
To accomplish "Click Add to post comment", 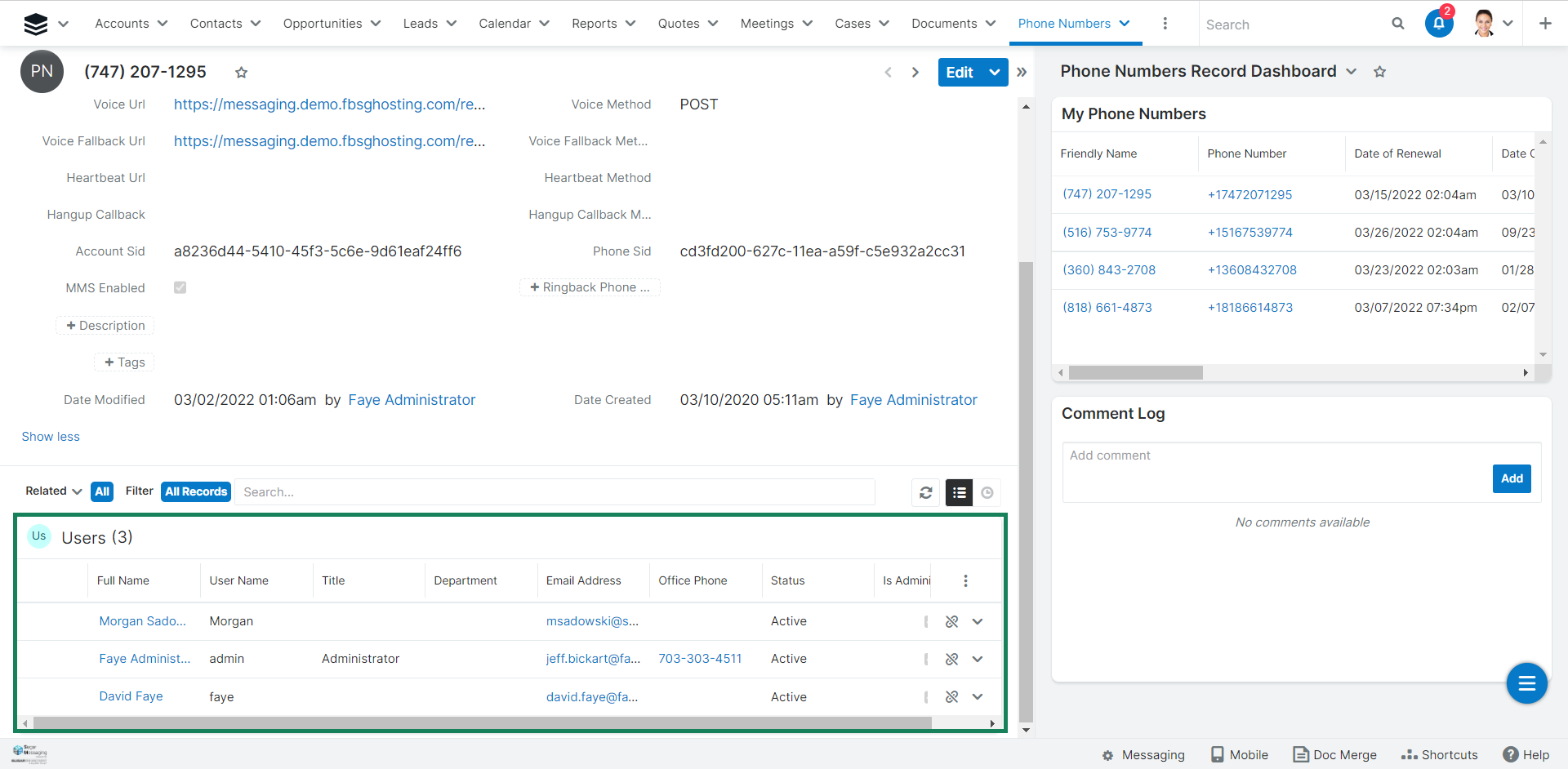I will [1511, 478].
